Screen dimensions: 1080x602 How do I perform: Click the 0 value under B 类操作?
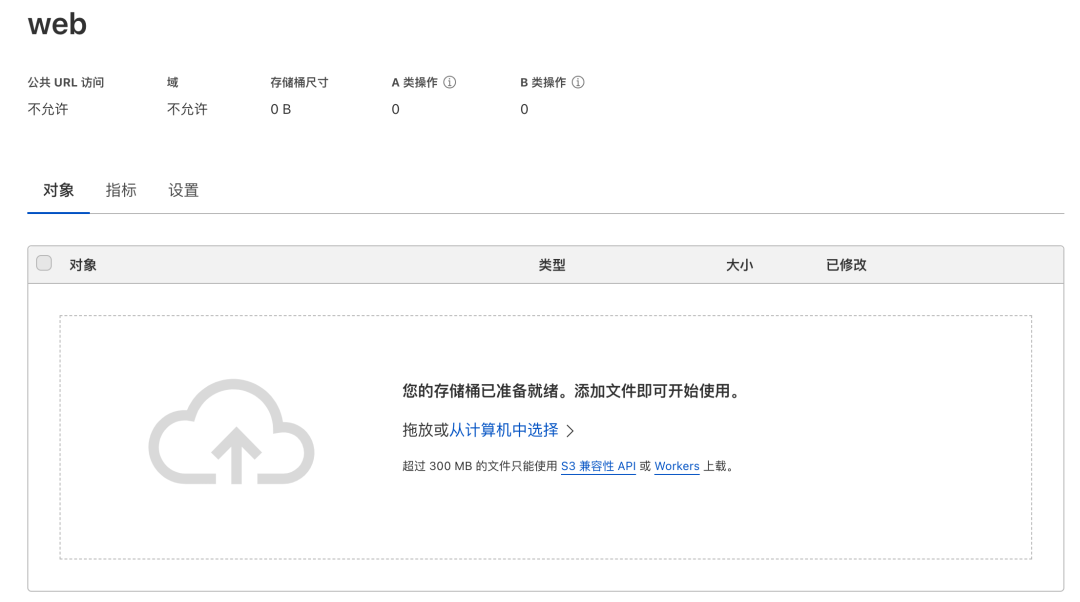tap(524, 110)
